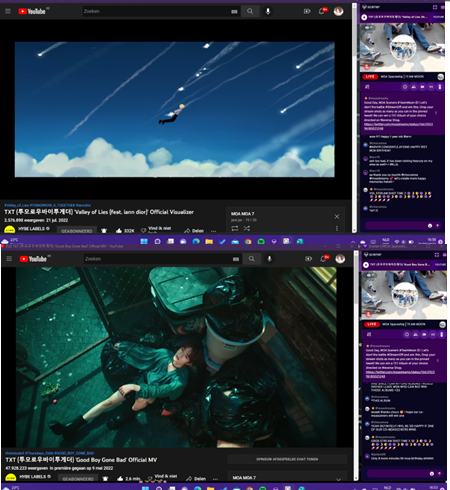Open more actions ellipsis under Valley of Lies

click(213, 231)
